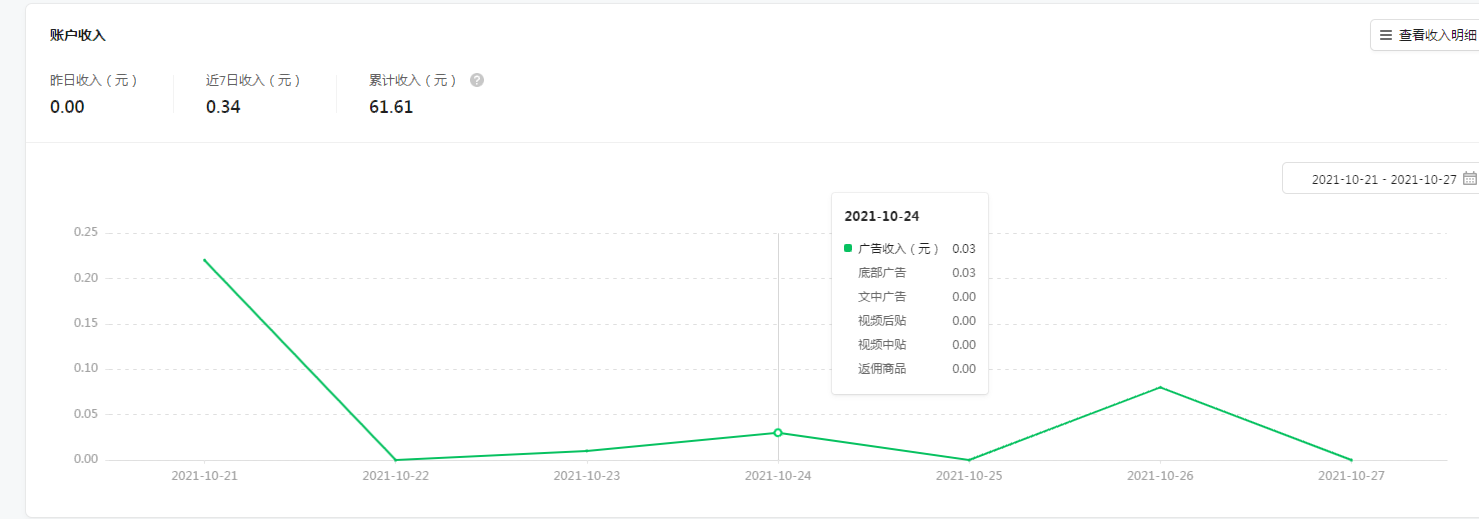Click the 昨日收入 value 0.00
Viewport: 1479px width, 519px height.
tap(67, 107)
